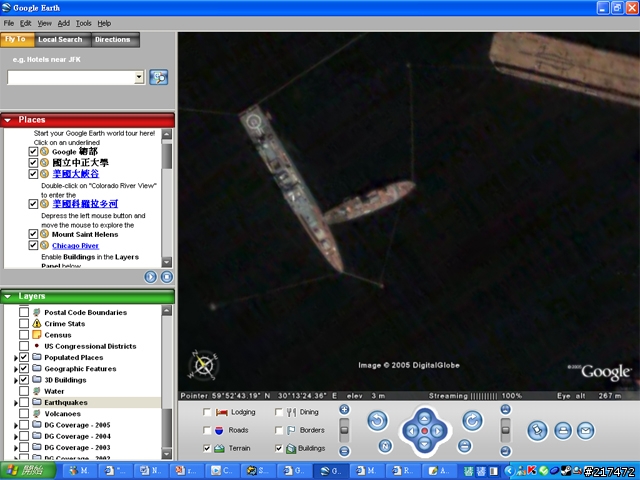Reset tilt button below clockwise rotate
Image resolution: width=640 pixels, height=480 pixels.
click(464, 446)
